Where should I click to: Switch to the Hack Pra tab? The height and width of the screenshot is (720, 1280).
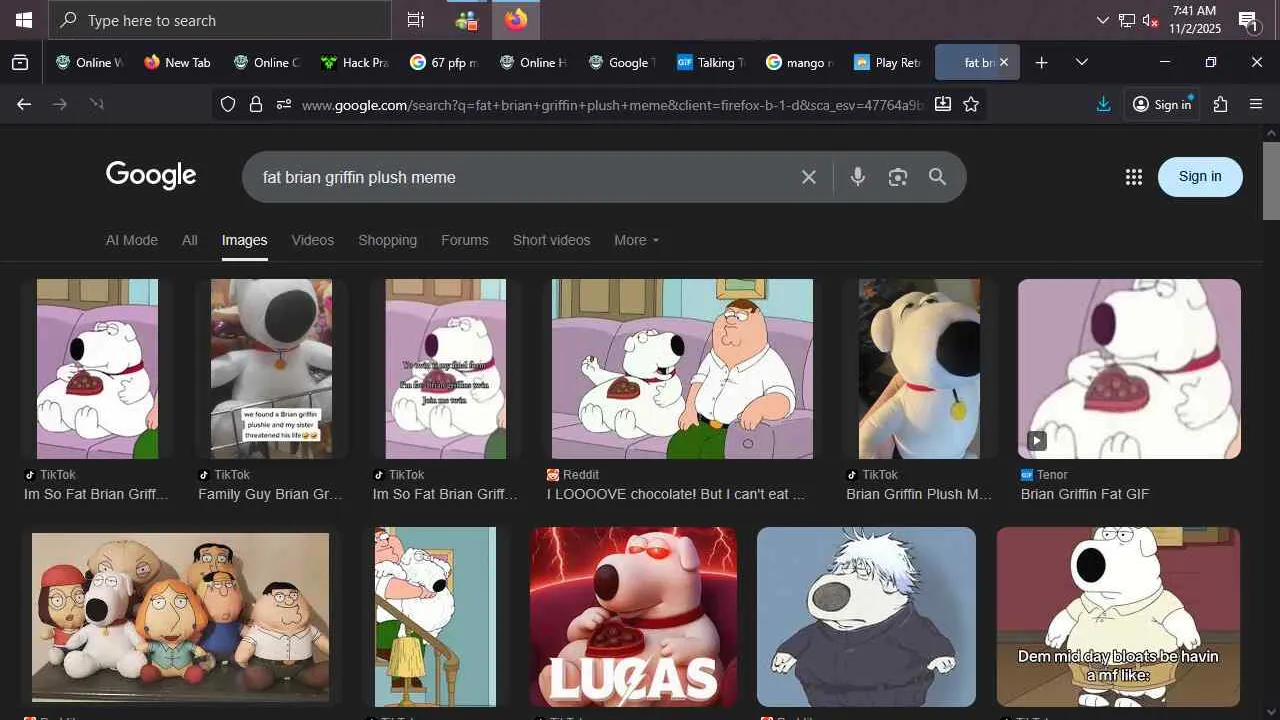pyautogui.click(x=355, y=62)
